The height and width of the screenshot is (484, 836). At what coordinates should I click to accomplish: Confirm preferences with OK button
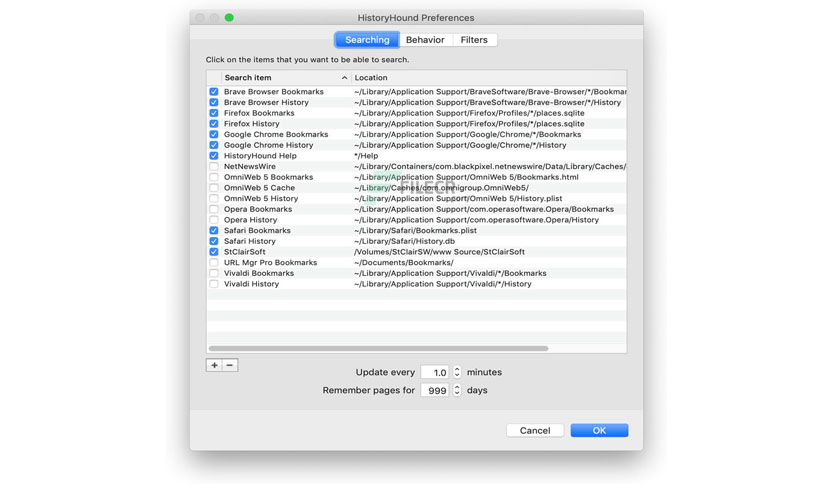tap(599, 431)
